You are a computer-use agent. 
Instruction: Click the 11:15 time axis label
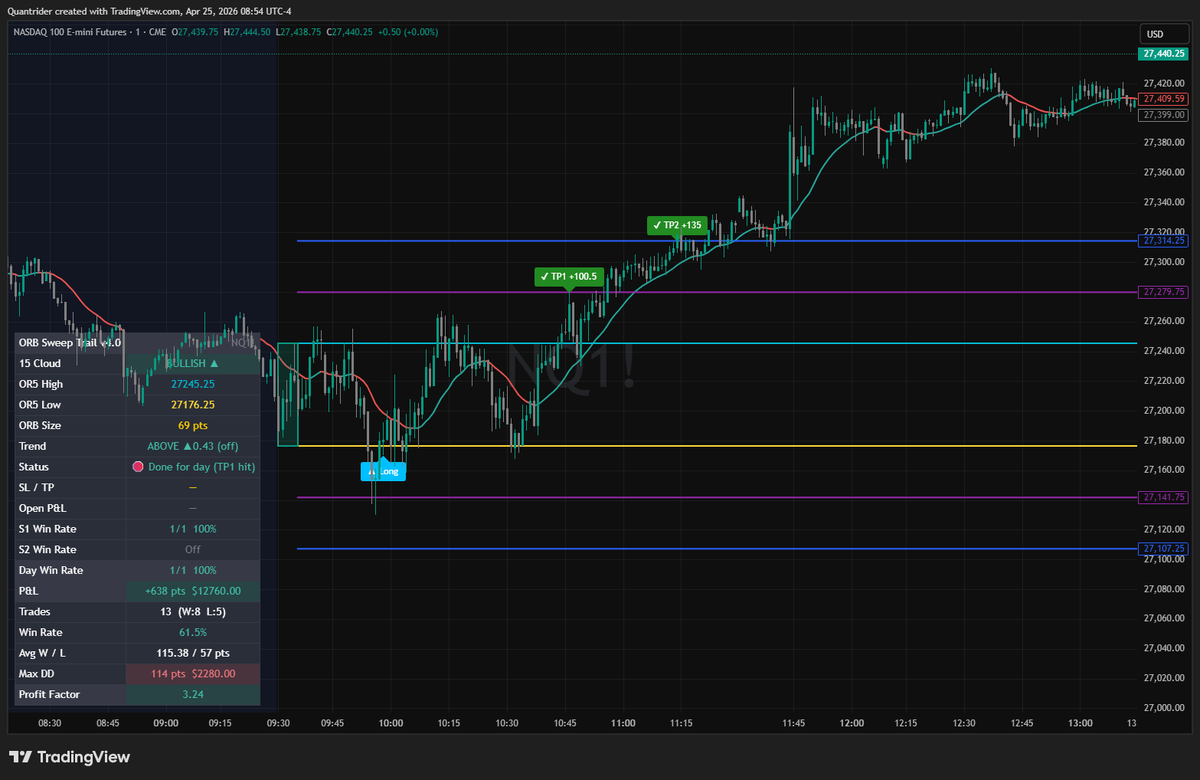(x=682, y=723)
